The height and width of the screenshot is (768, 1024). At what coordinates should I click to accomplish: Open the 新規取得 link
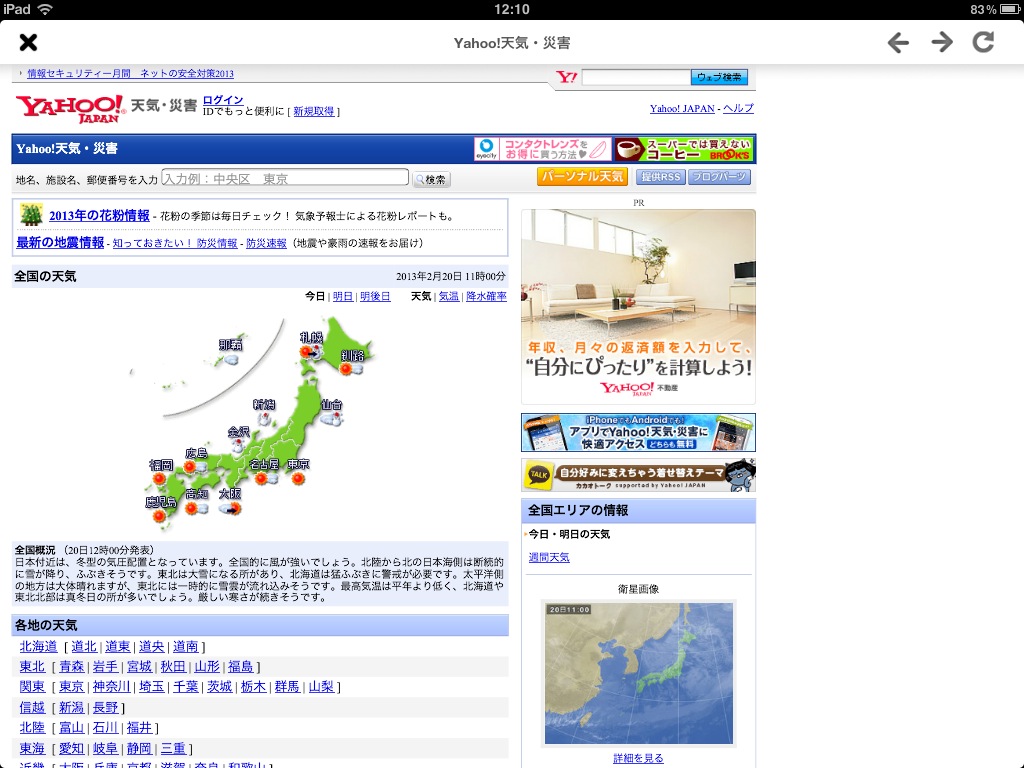(x=313, y=112)
